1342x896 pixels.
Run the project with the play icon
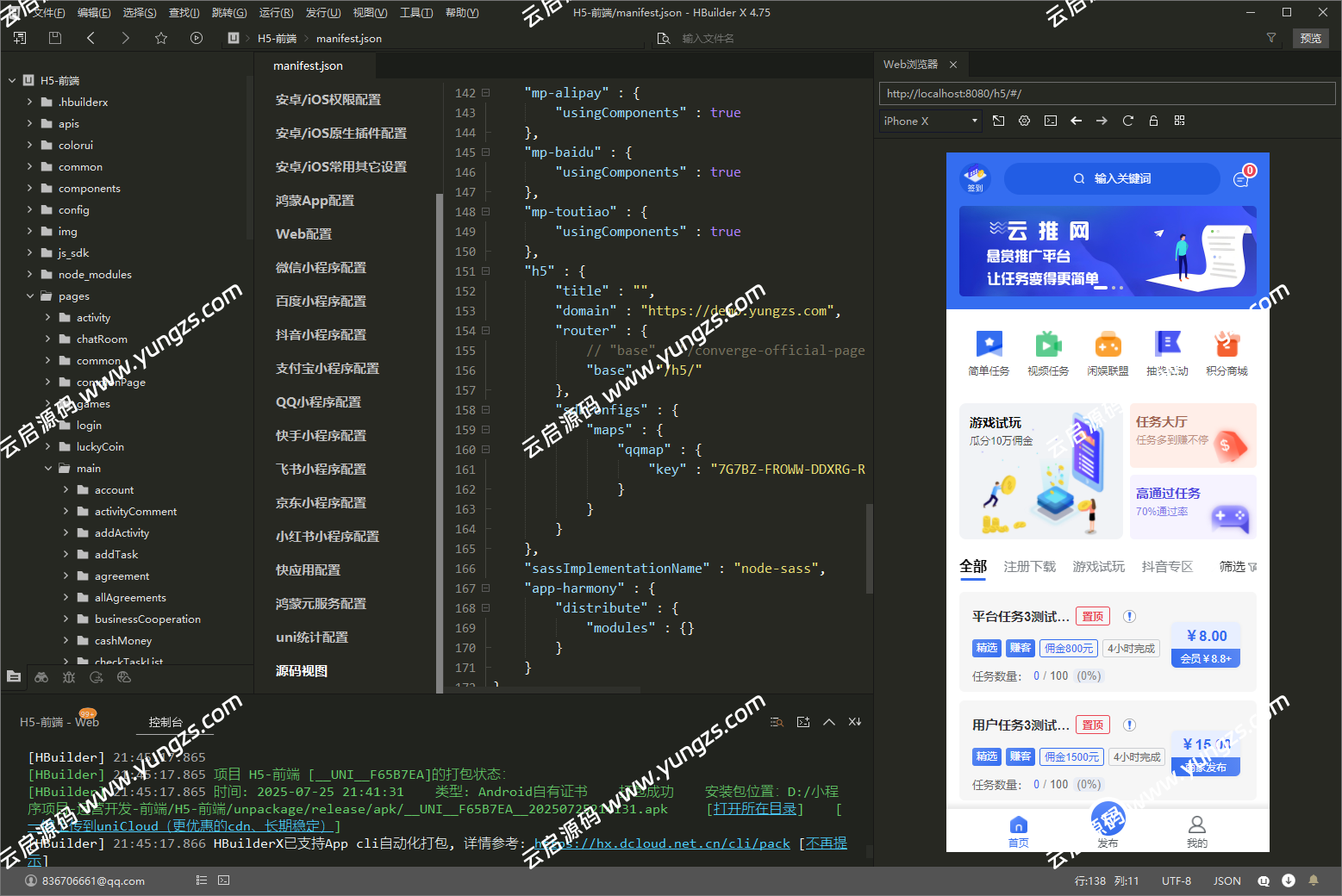click(x=197, y=38)
